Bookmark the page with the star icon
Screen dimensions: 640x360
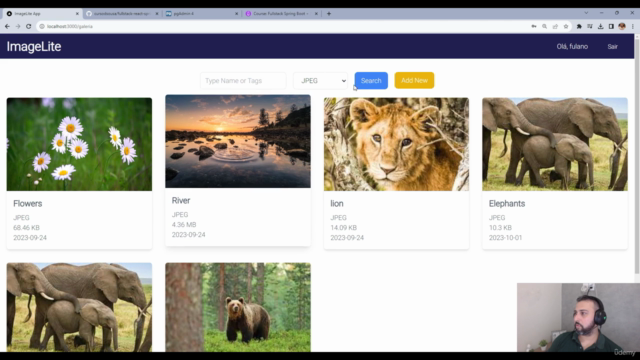point(566,26)
